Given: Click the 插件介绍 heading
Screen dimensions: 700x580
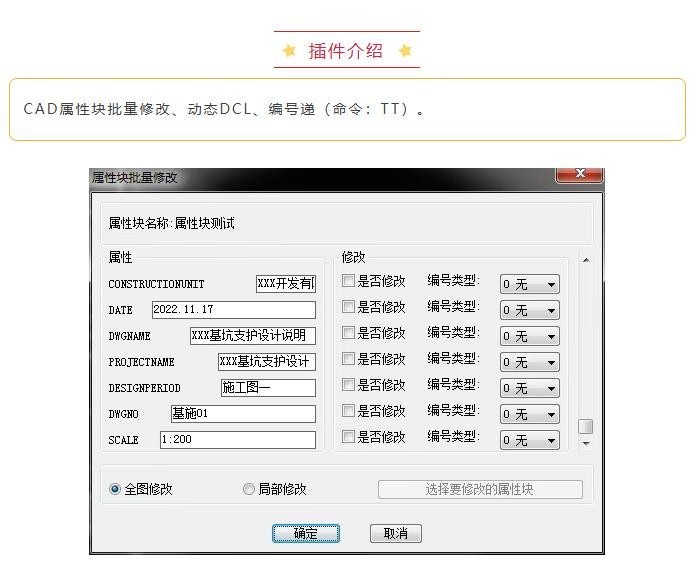Looking at the screenshot, I should (346, 51).
